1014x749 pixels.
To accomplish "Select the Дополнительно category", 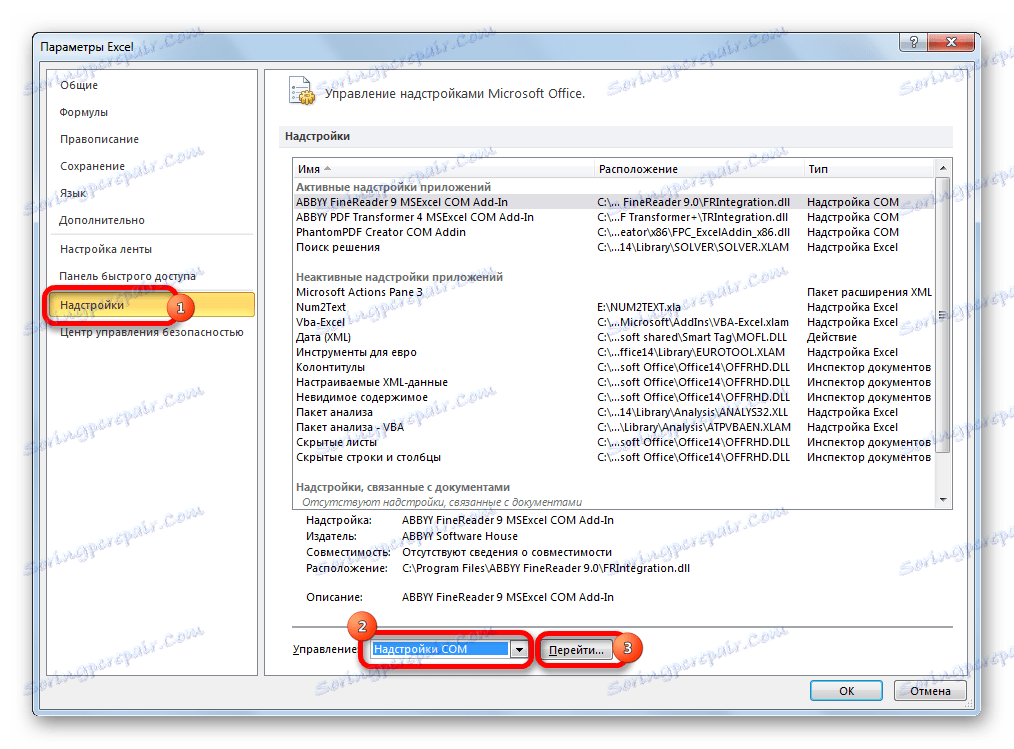I will point(102,221).
